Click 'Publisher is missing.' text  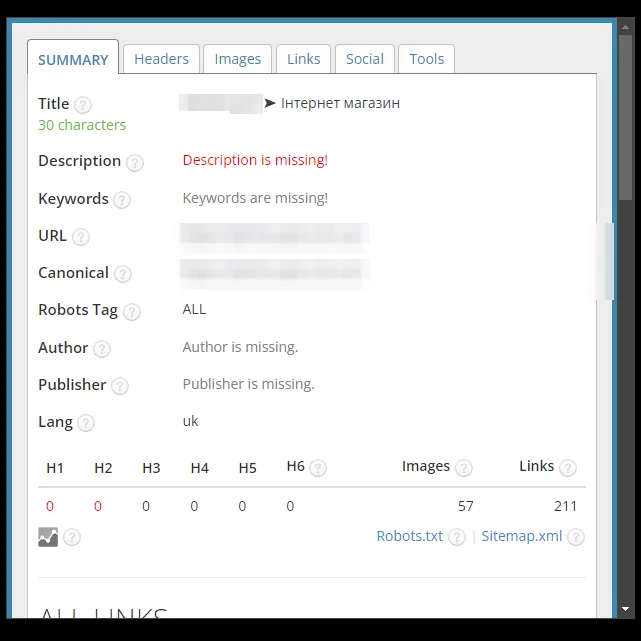point(249,384)
